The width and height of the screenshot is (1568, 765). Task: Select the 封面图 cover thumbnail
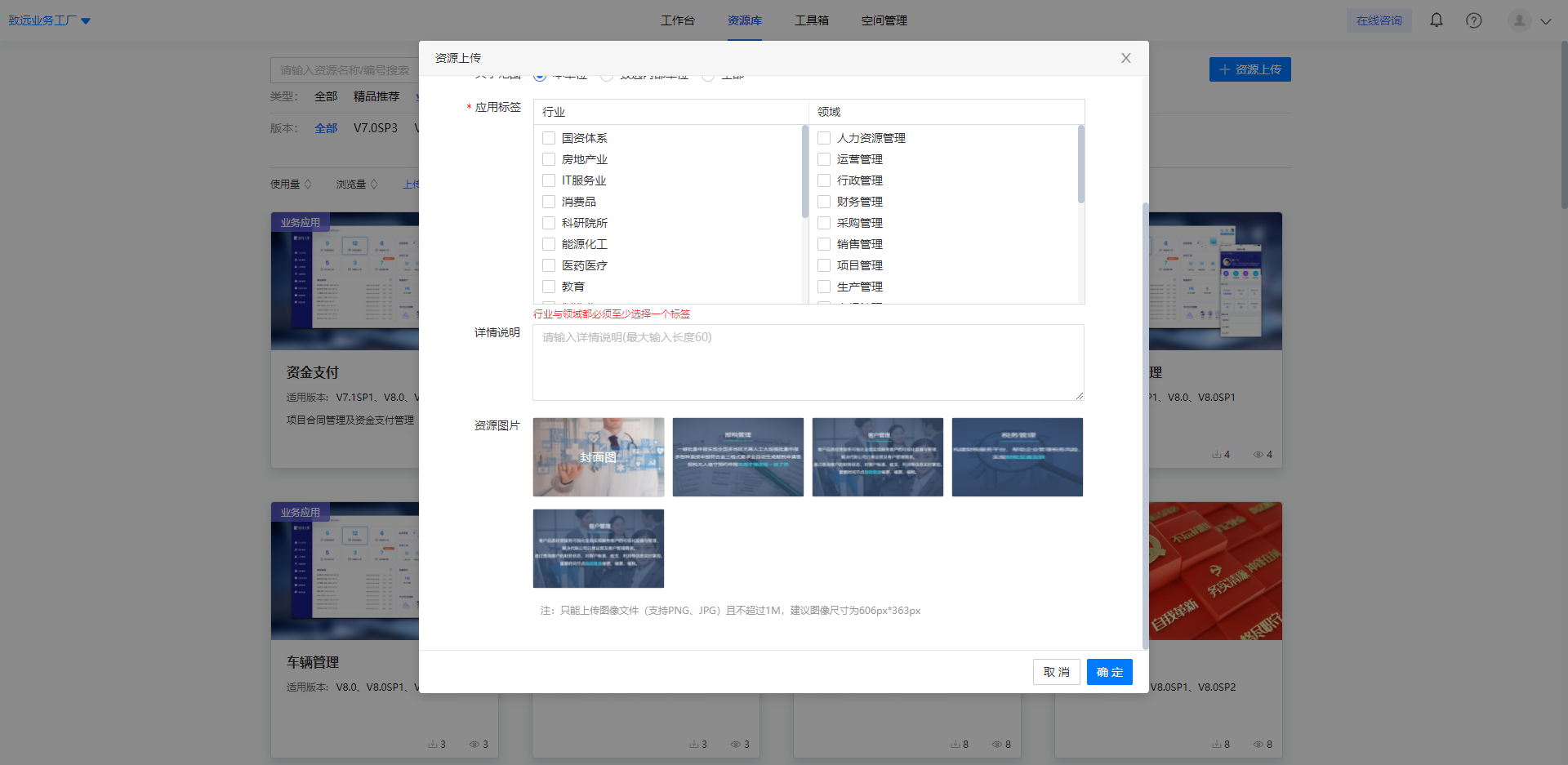click(599, 457)
